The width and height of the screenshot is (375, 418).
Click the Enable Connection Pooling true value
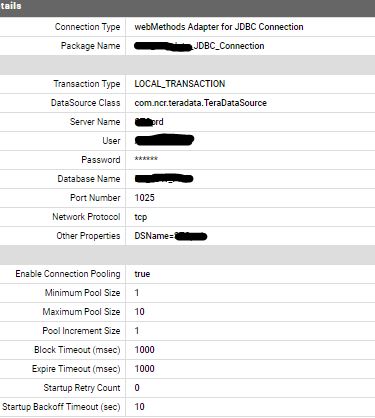(142, 274)
